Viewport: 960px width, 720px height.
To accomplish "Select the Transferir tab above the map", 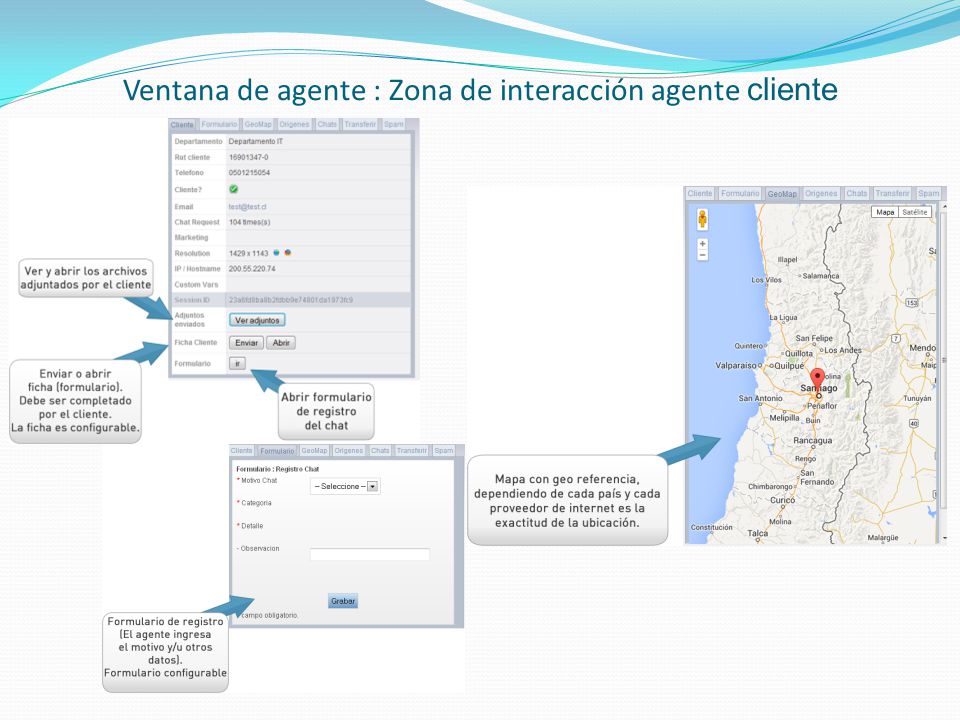I will [892, 193].
